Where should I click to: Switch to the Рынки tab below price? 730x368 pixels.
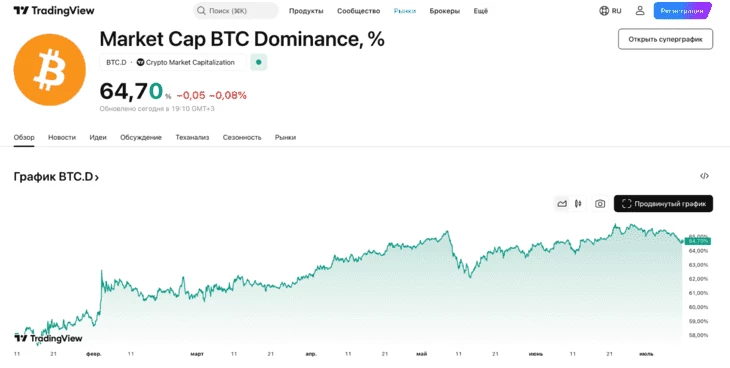[285, 137]
